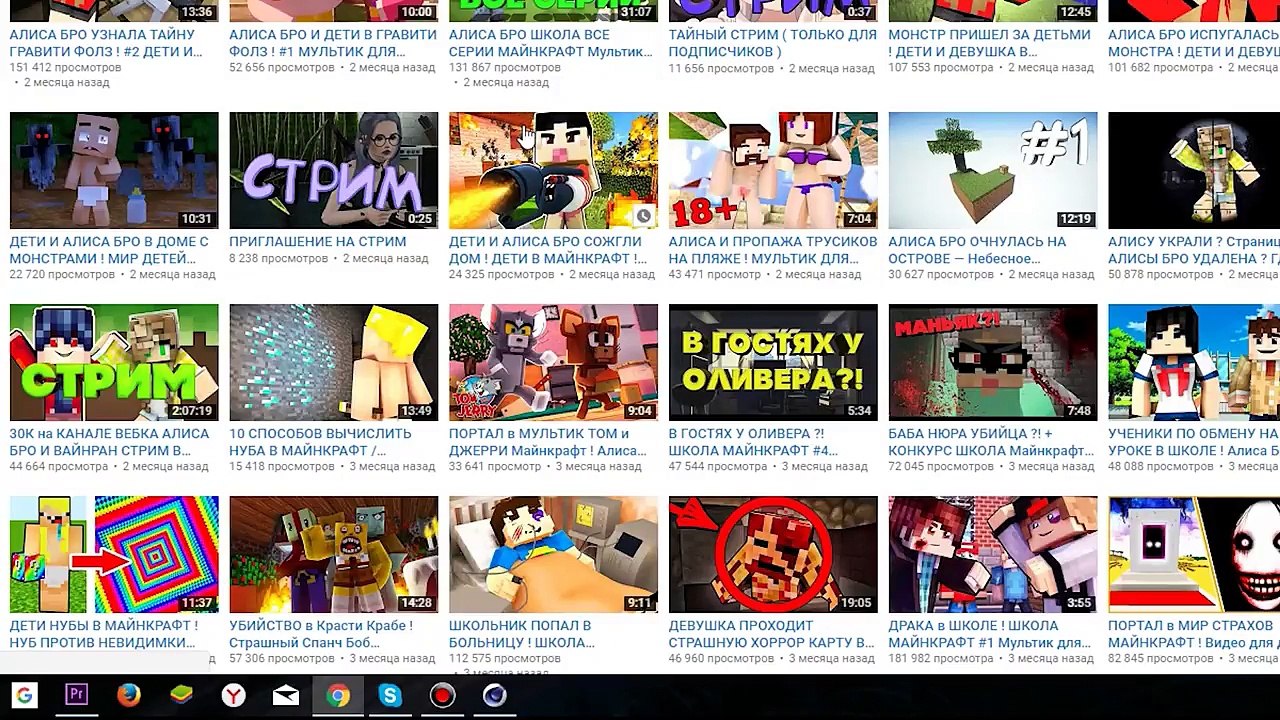
Task: Play the В ГОСТЯХ У ОЛИВЕРА thumbnail
Action: (773, 362)
